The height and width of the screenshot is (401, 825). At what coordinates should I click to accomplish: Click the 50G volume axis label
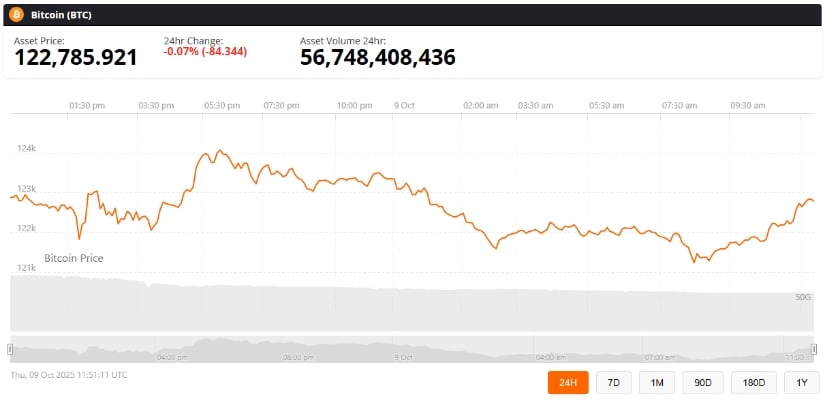pyautogui.click(x=802, y=298)
